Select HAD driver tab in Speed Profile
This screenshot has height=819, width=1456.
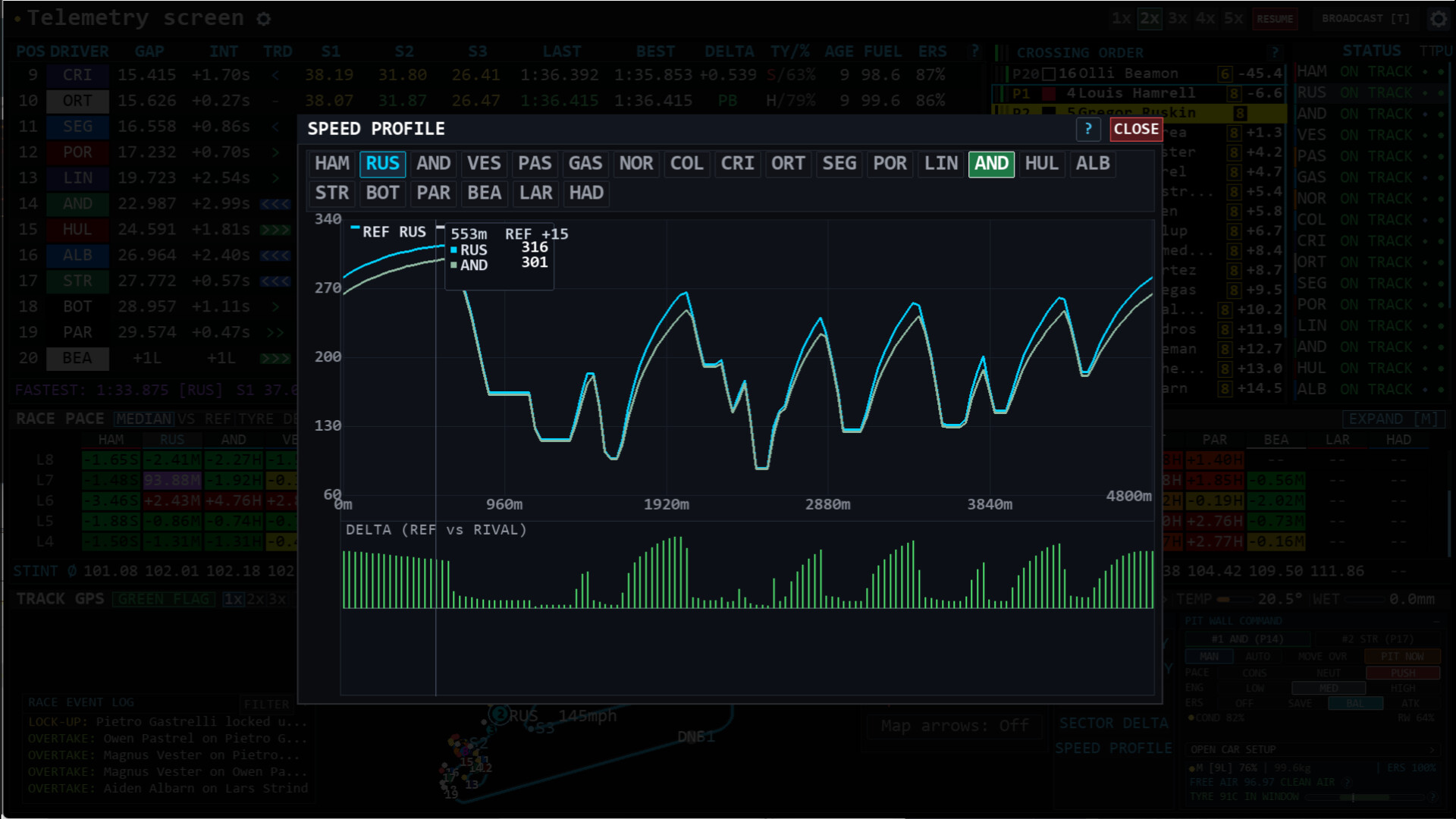click(586, 193)
